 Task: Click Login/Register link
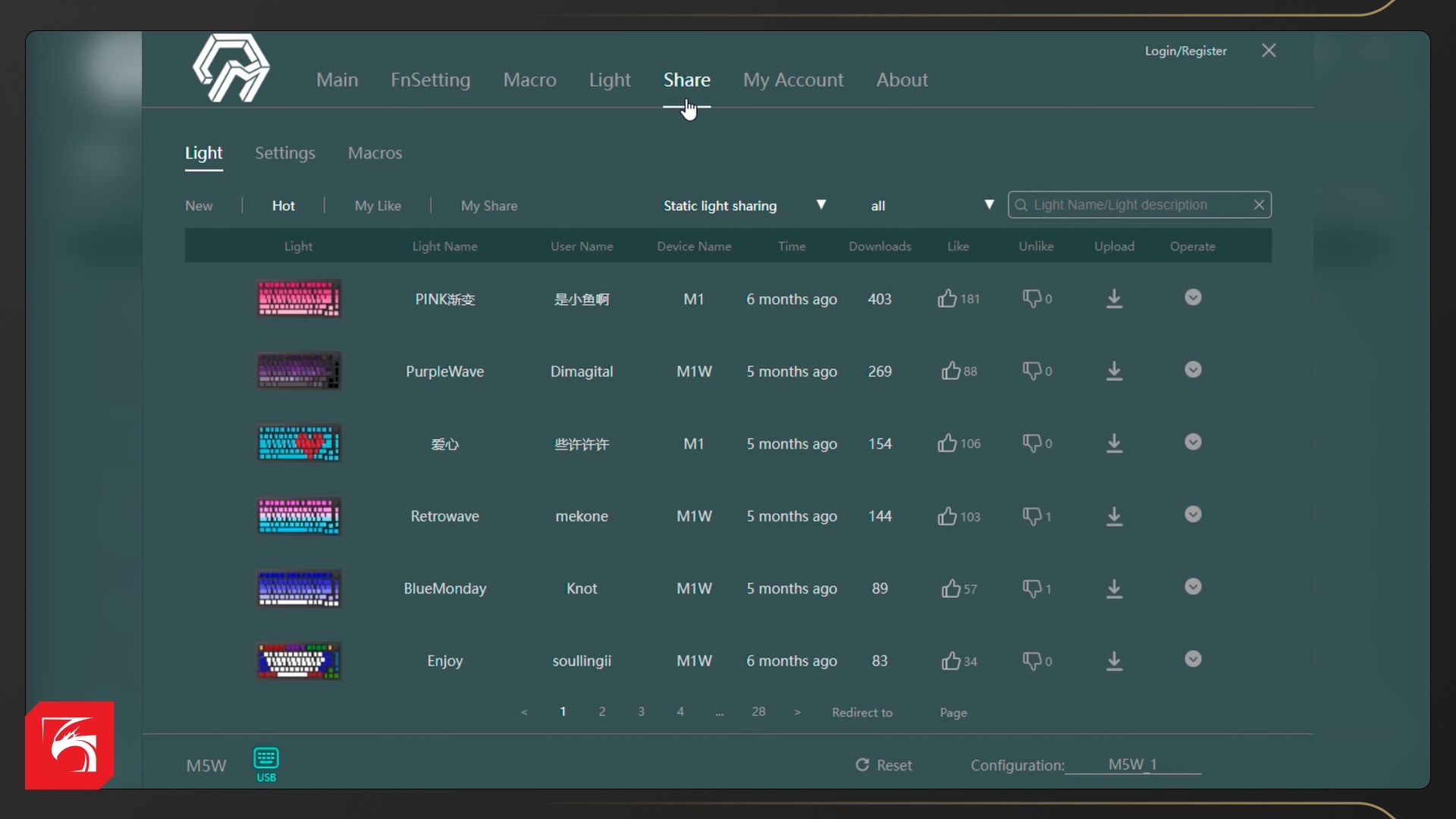(1185, 51)
